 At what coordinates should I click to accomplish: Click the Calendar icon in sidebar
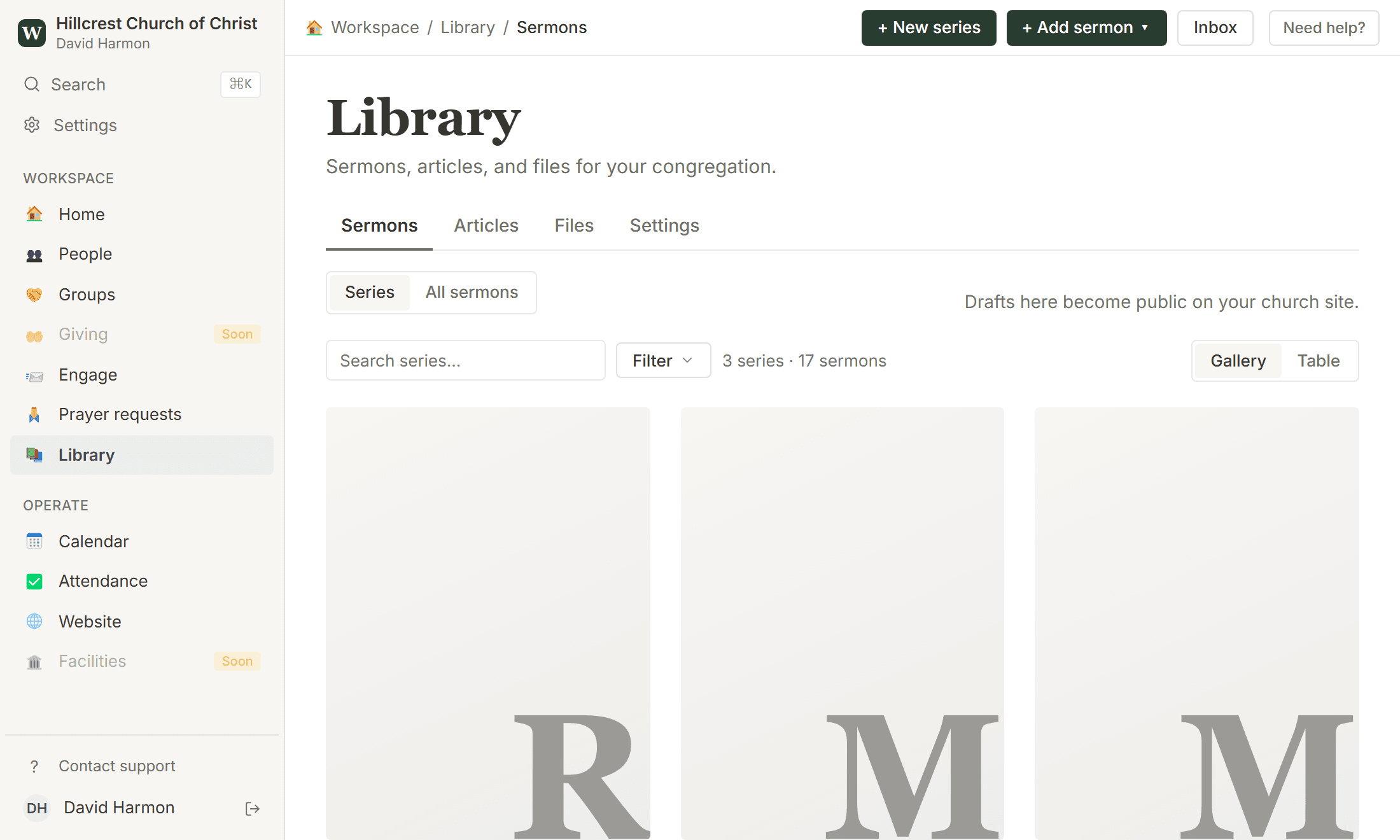pyautogui.click(x=34, y=542)
